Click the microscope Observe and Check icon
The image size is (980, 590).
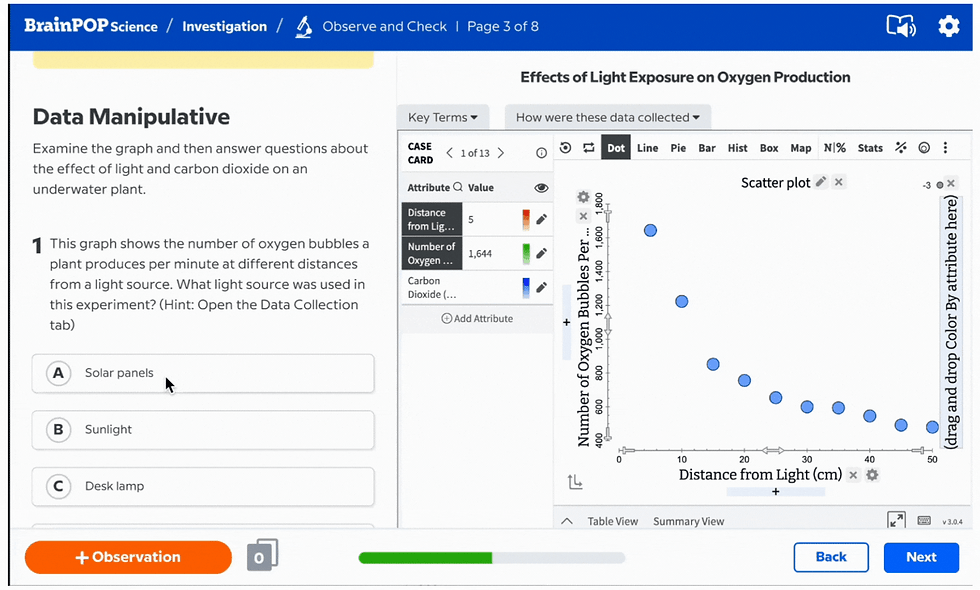click(304, 27)
